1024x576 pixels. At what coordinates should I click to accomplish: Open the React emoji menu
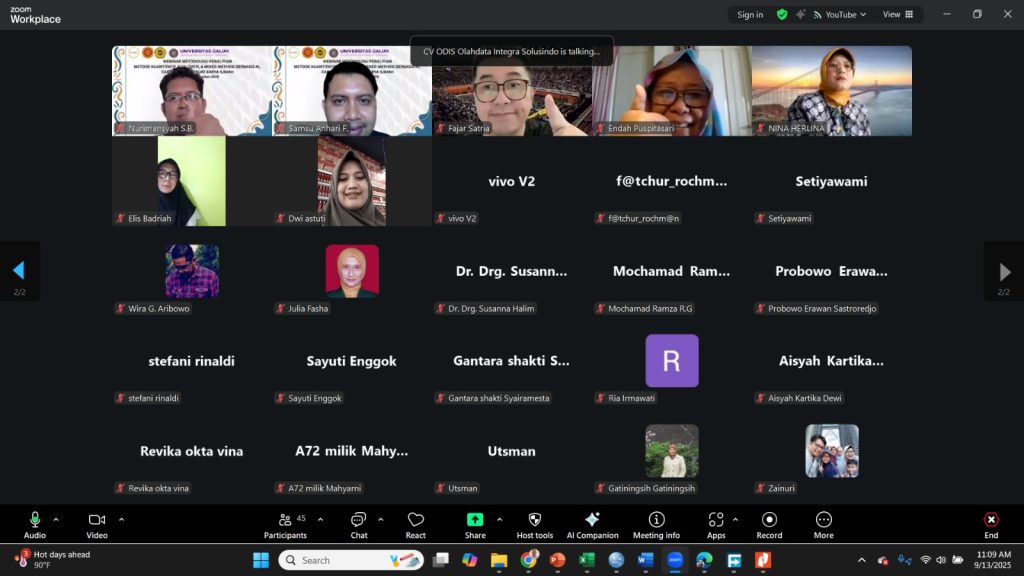416,524
